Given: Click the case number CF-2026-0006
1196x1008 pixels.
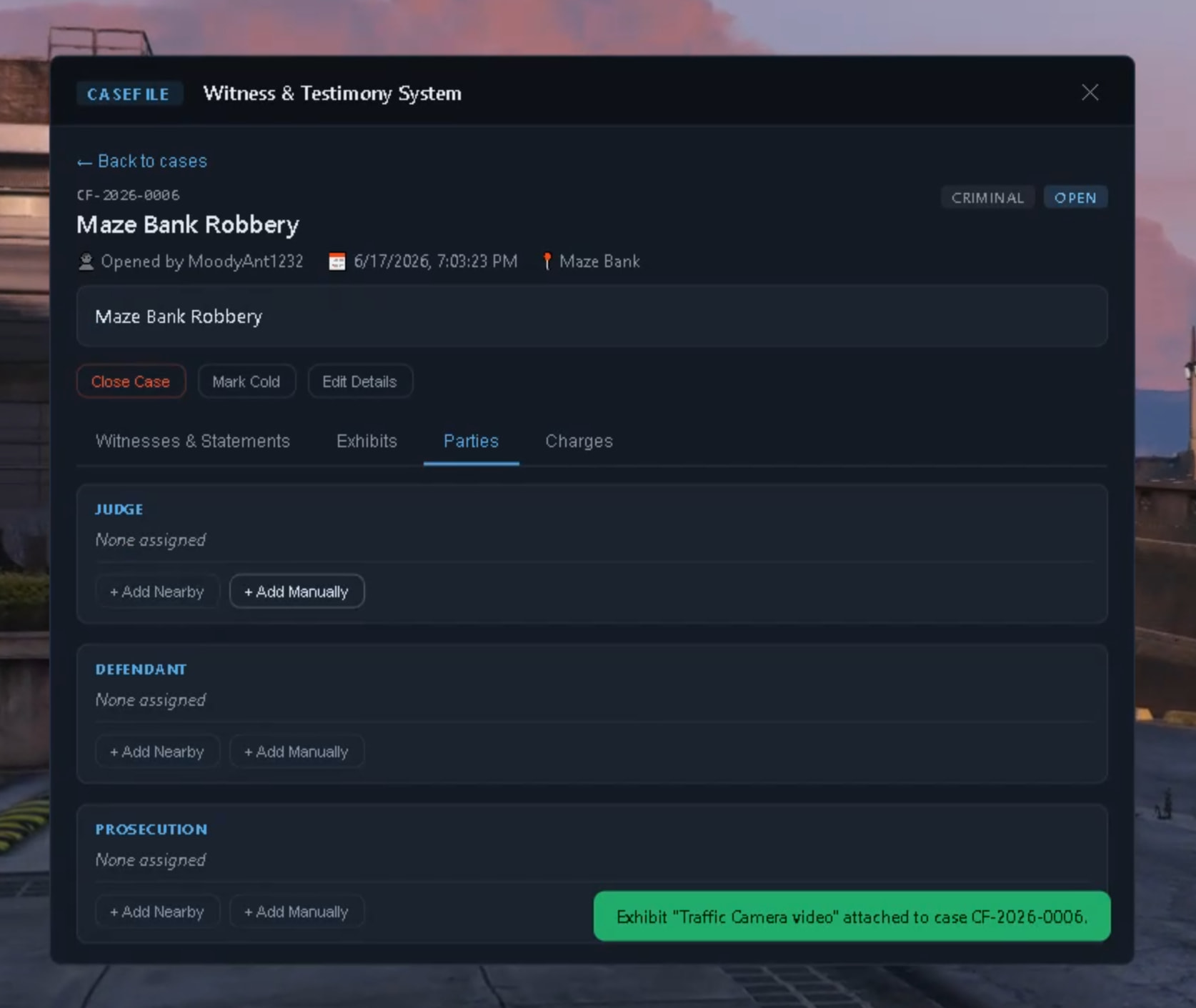Looking at the screenshot, I should (x=128, y=195).
